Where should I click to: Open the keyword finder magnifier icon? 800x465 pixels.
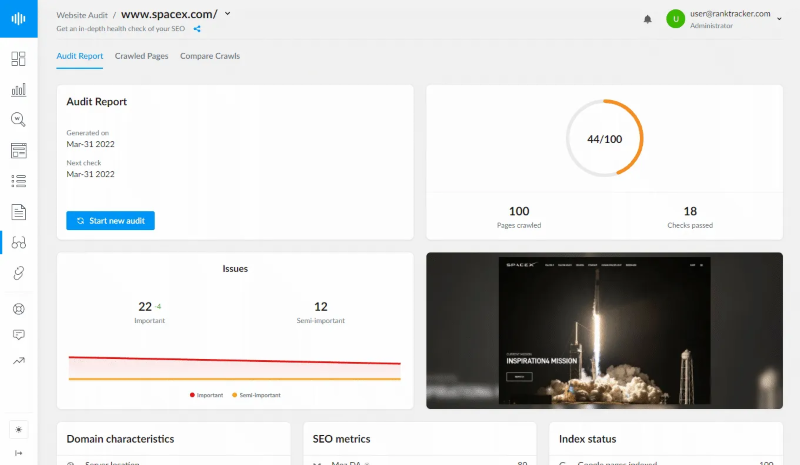coord(18,119)
